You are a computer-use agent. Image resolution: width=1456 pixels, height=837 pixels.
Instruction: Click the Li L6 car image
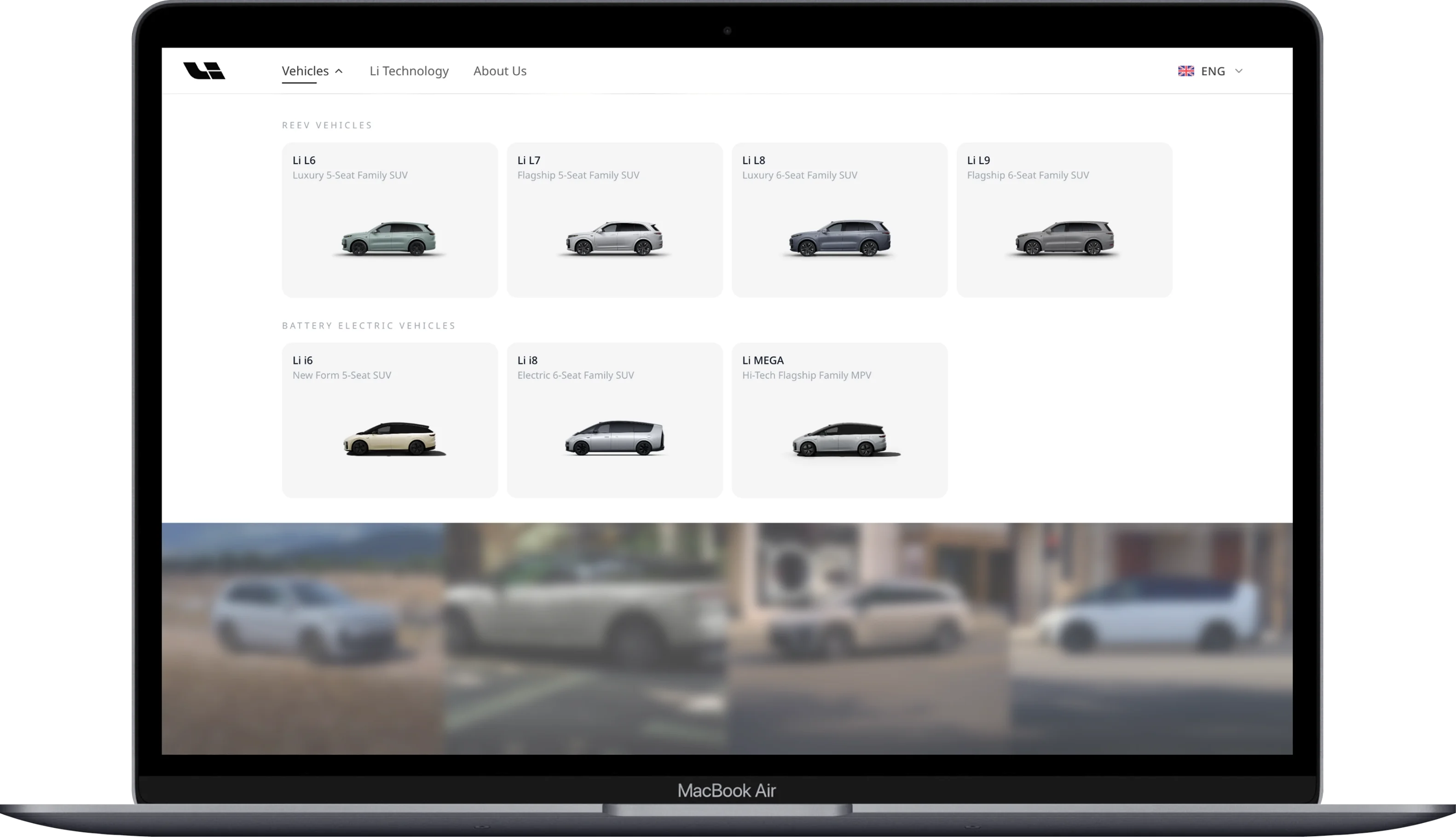tap(389, 238)
